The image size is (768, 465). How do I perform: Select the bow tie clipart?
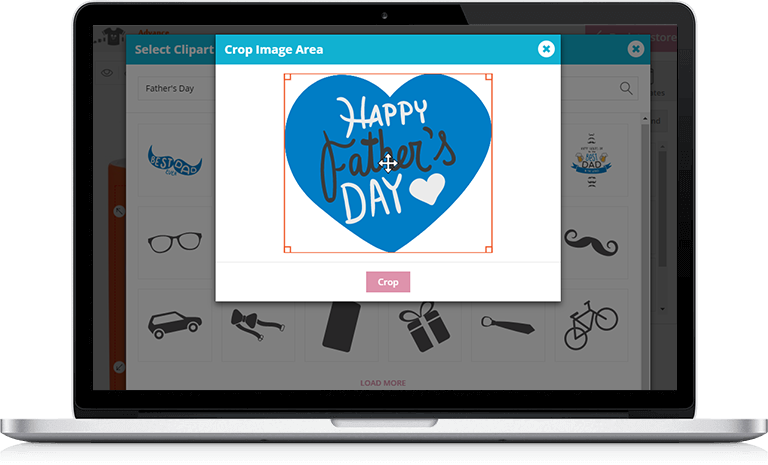coord(258,325)
